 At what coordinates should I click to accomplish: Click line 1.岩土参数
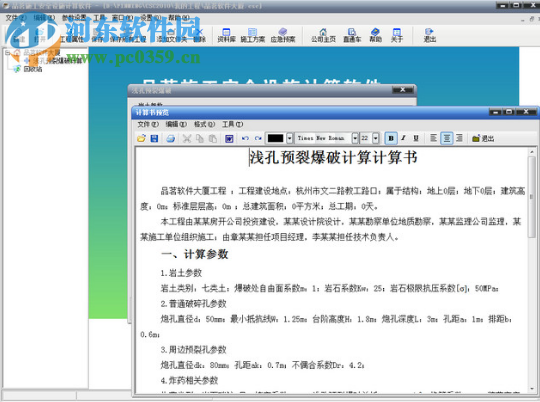[181, 273]
